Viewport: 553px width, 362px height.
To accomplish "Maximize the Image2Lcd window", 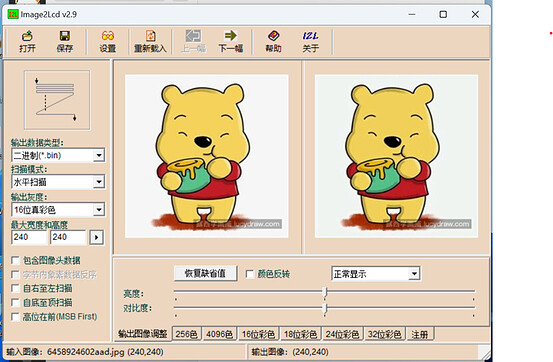I will point(443,14).
